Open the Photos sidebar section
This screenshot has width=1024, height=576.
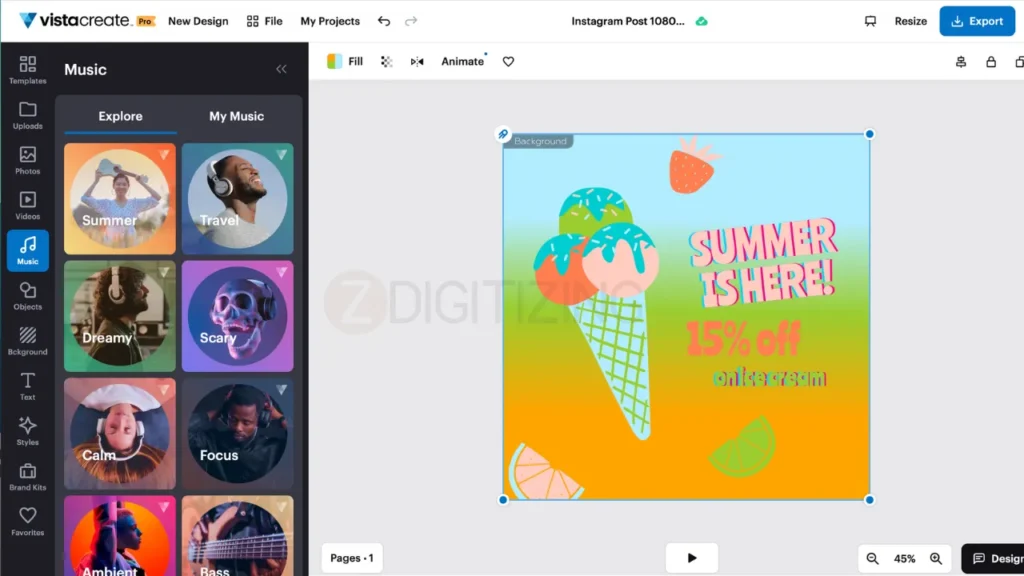click(27, 160)
